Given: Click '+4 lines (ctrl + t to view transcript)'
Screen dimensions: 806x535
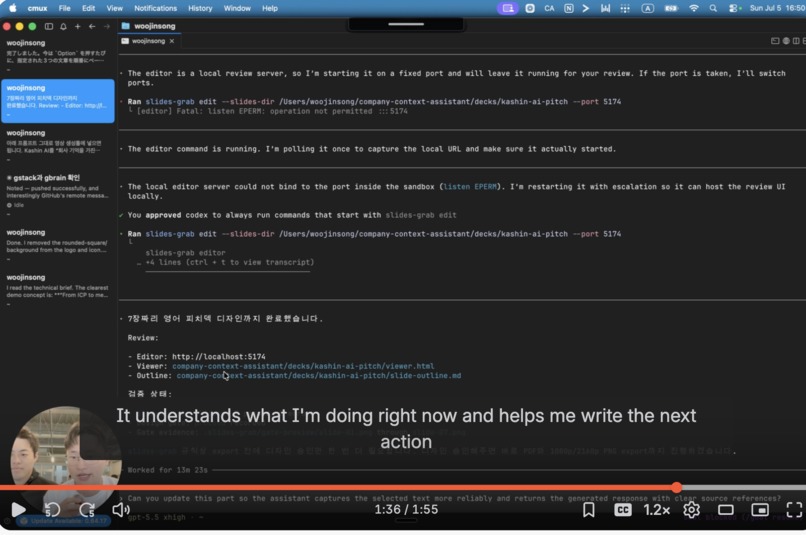Looking at the screenshot, I should tap(229, 262).
